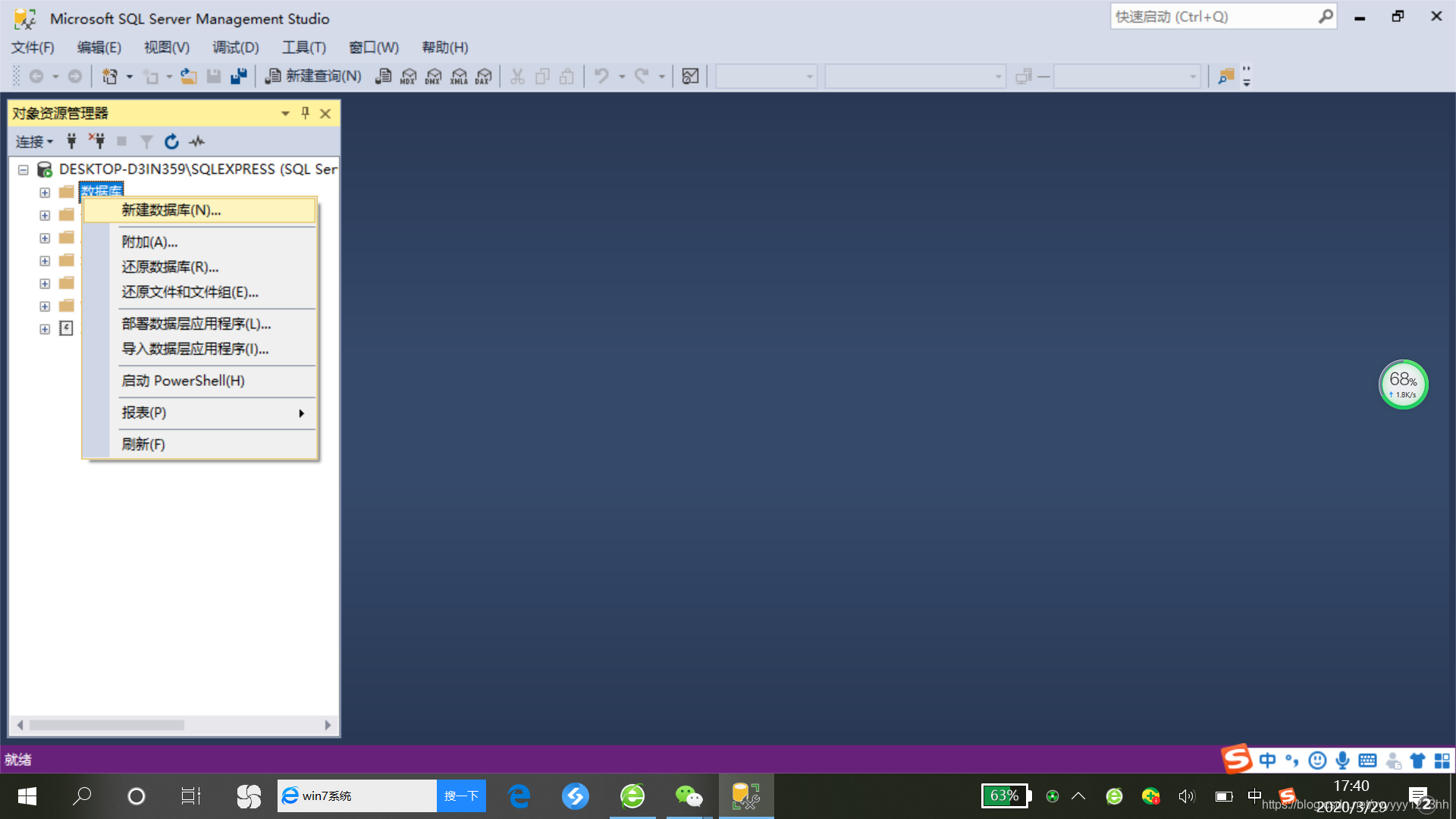The image size is (1456, 819).
Task: Click 新建查询(N) toolbar button
Action: pyautogui.click(x=313, y=77)
